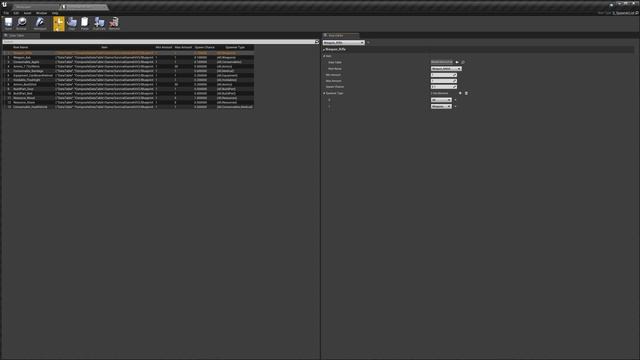Sort by the Spawn Chance column header
The width and height of the screenshot is (640, 360).
(204, 47)
